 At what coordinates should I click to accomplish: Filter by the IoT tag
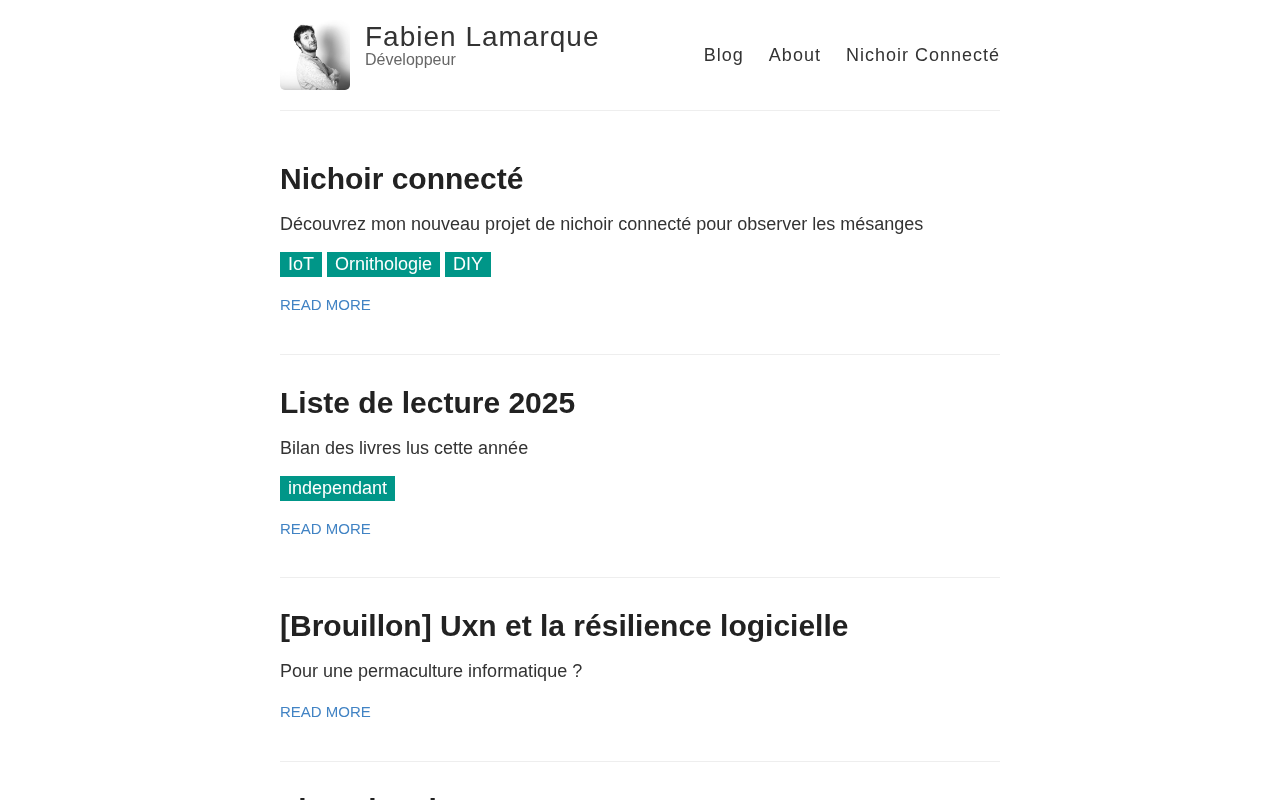tap(300, 265)
